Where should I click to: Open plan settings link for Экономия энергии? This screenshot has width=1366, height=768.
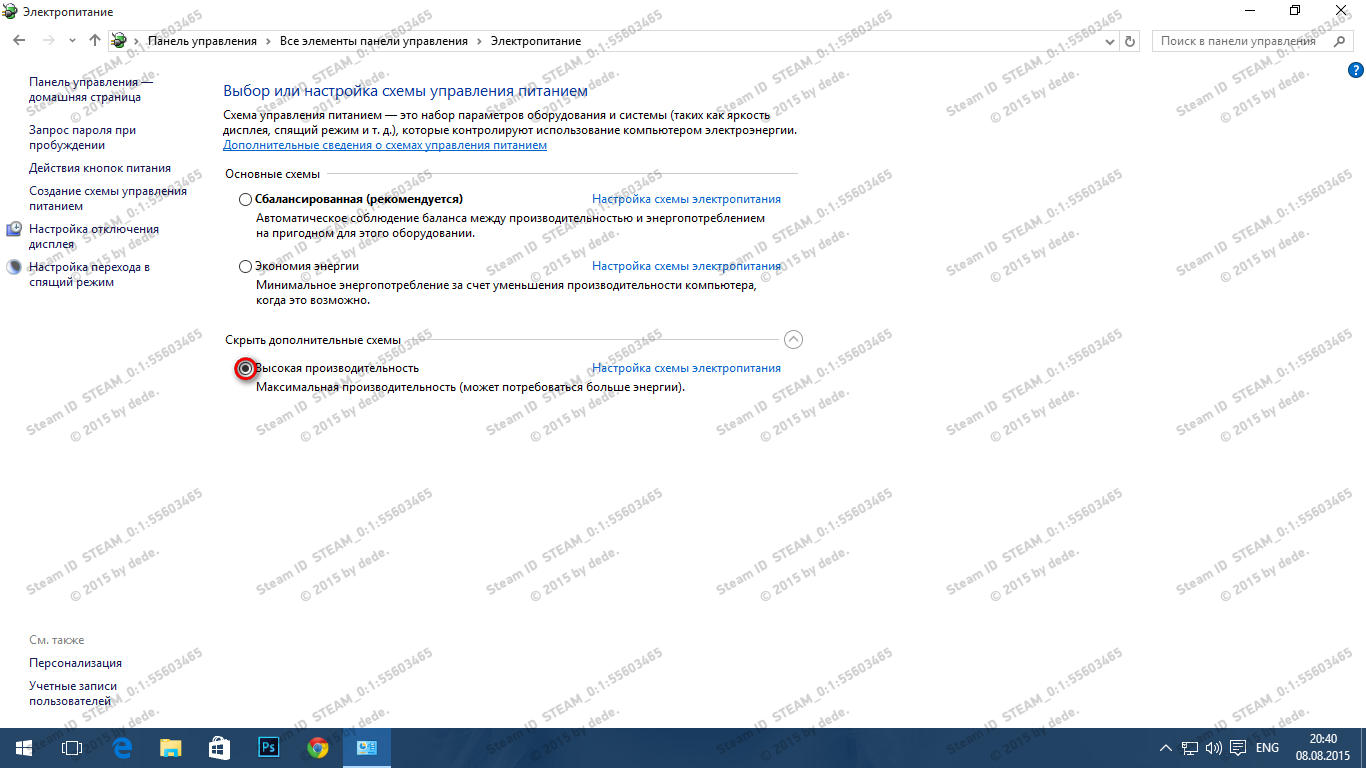(x=686, y=266)
